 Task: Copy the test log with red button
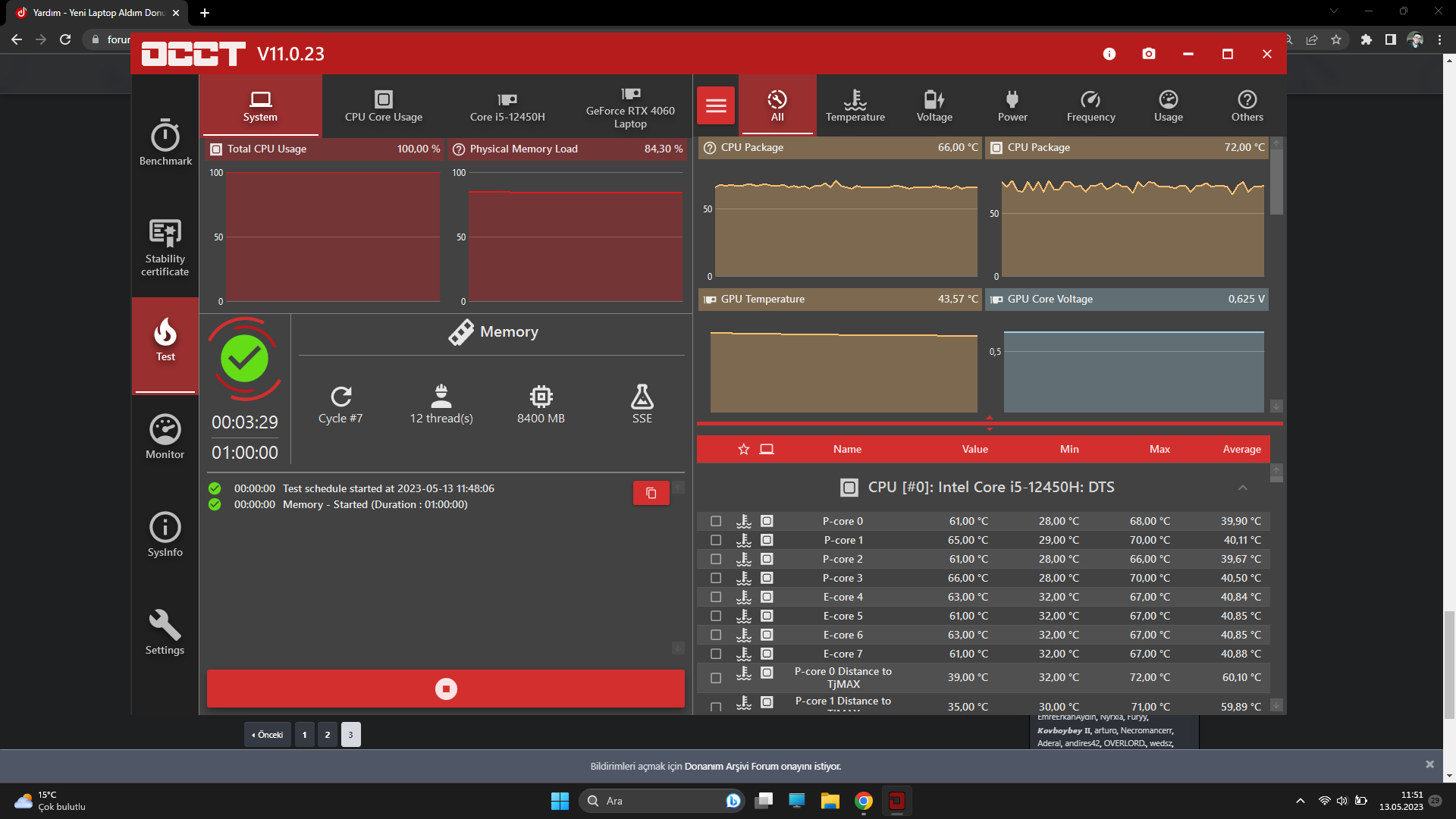pos(651,493)
